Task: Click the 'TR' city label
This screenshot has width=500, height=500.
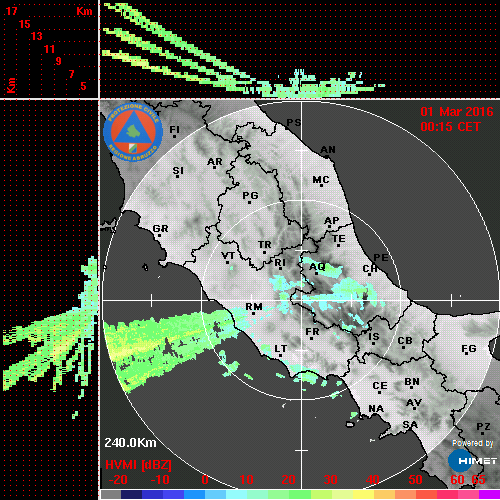Action: pos(265,245)
